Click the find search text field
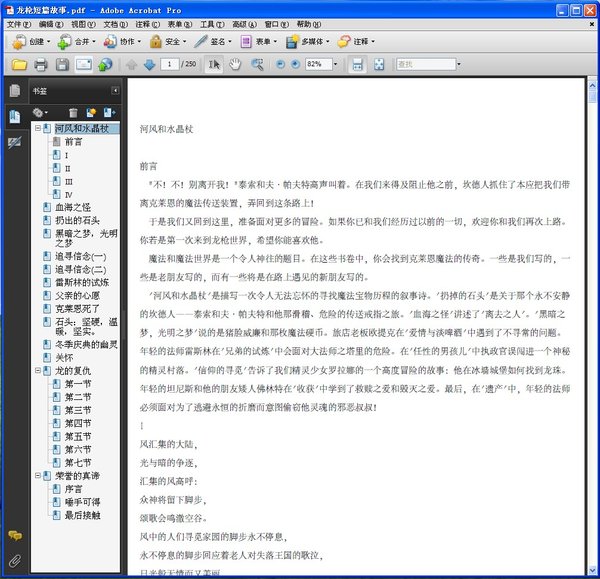This screenshot has height=579, width=600. 426,64
